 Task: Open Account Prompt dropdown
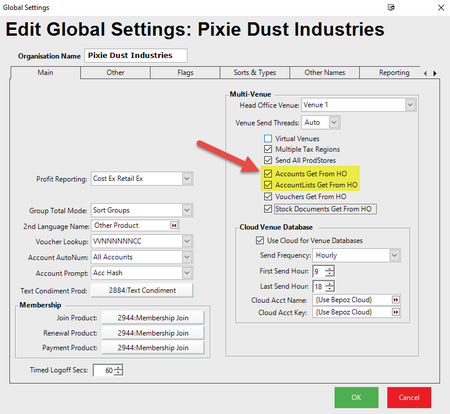tap(187, 273)
